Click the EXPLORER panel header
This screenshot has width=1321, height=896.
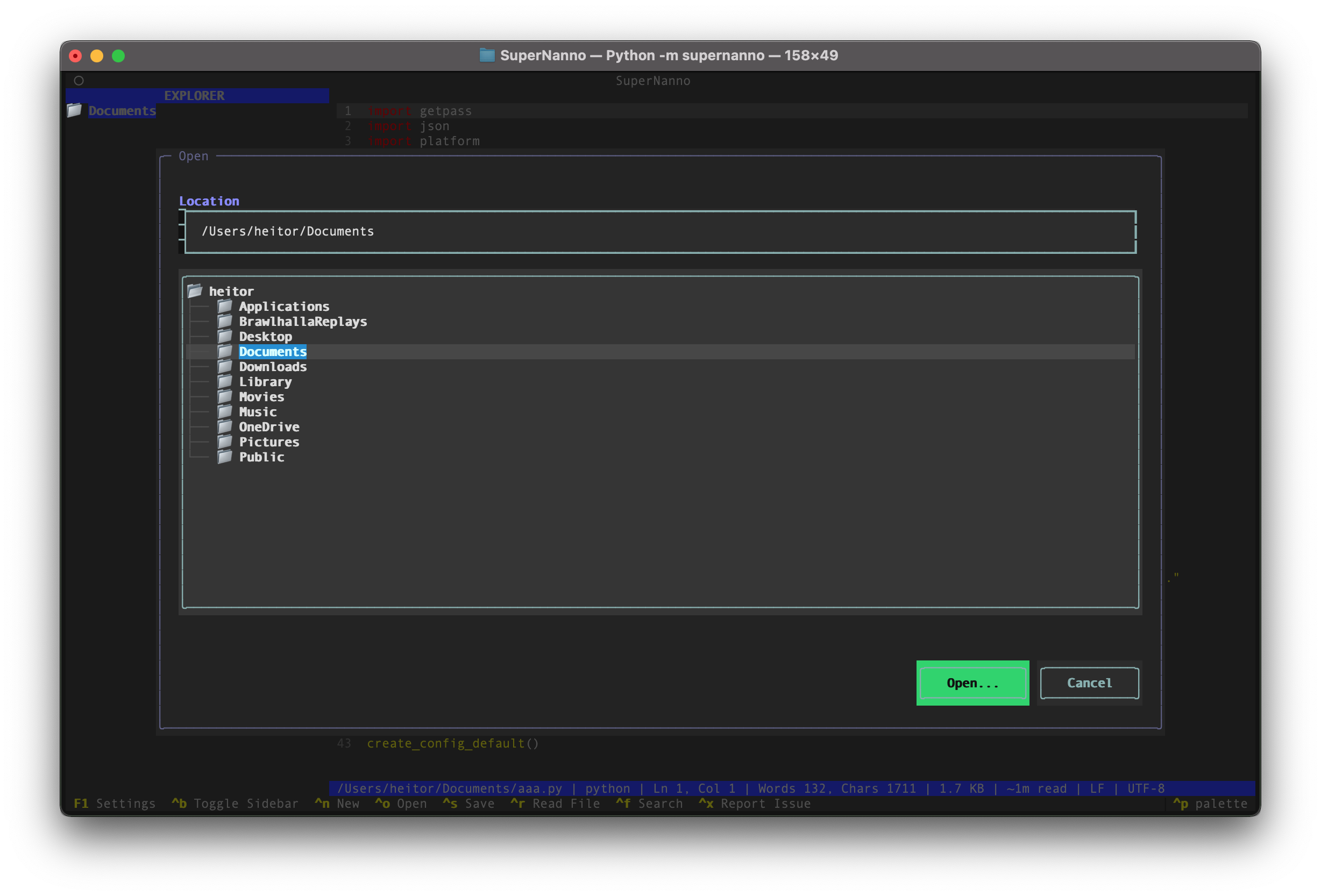pos(197,96)
